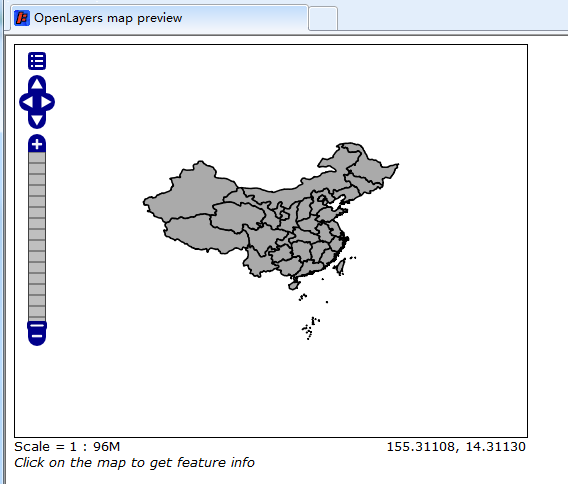Open the layer options menu icon
The width and height of the screenshot is (568, 484).
coord(37,61)
